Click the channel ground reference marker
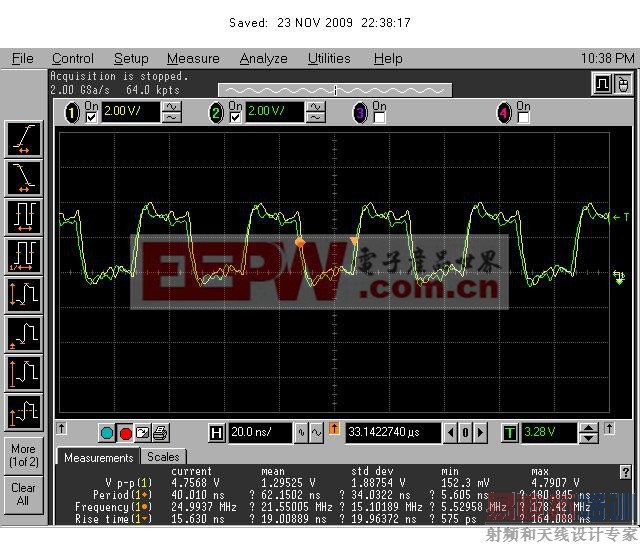 (x=619, y=278)
